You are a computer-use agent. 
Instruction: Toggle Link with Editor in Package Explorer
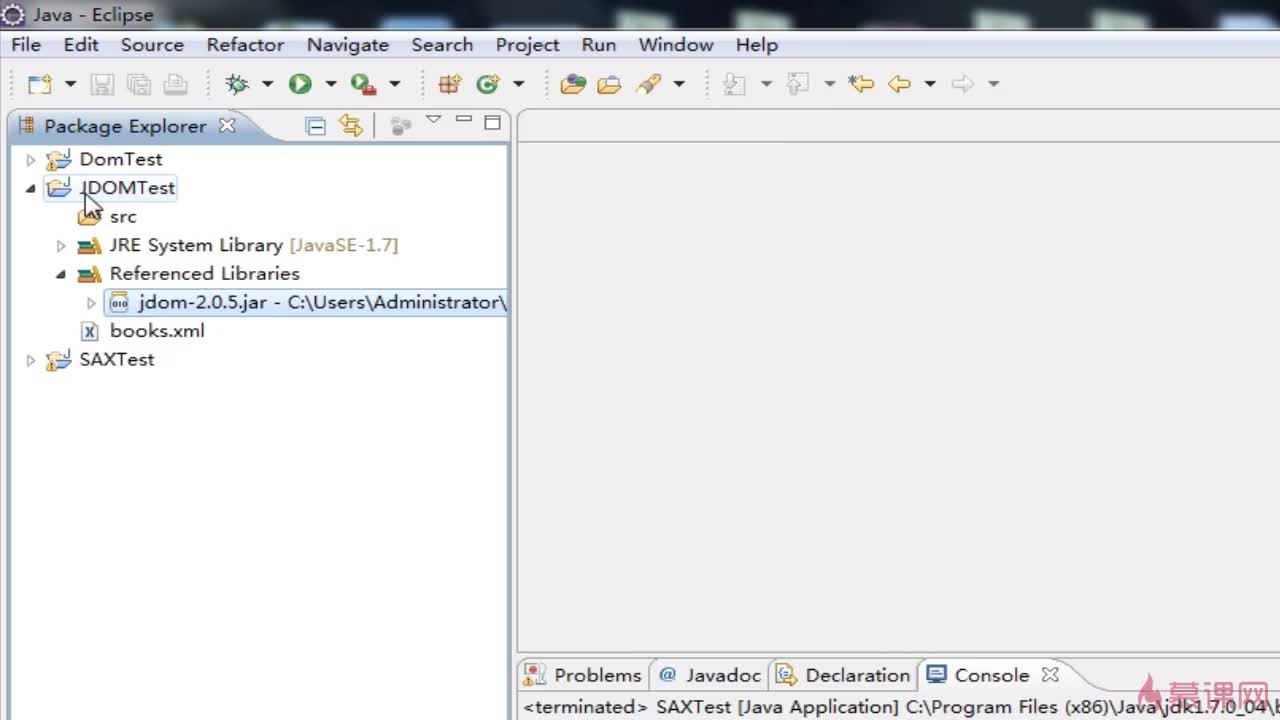point(350,126)
